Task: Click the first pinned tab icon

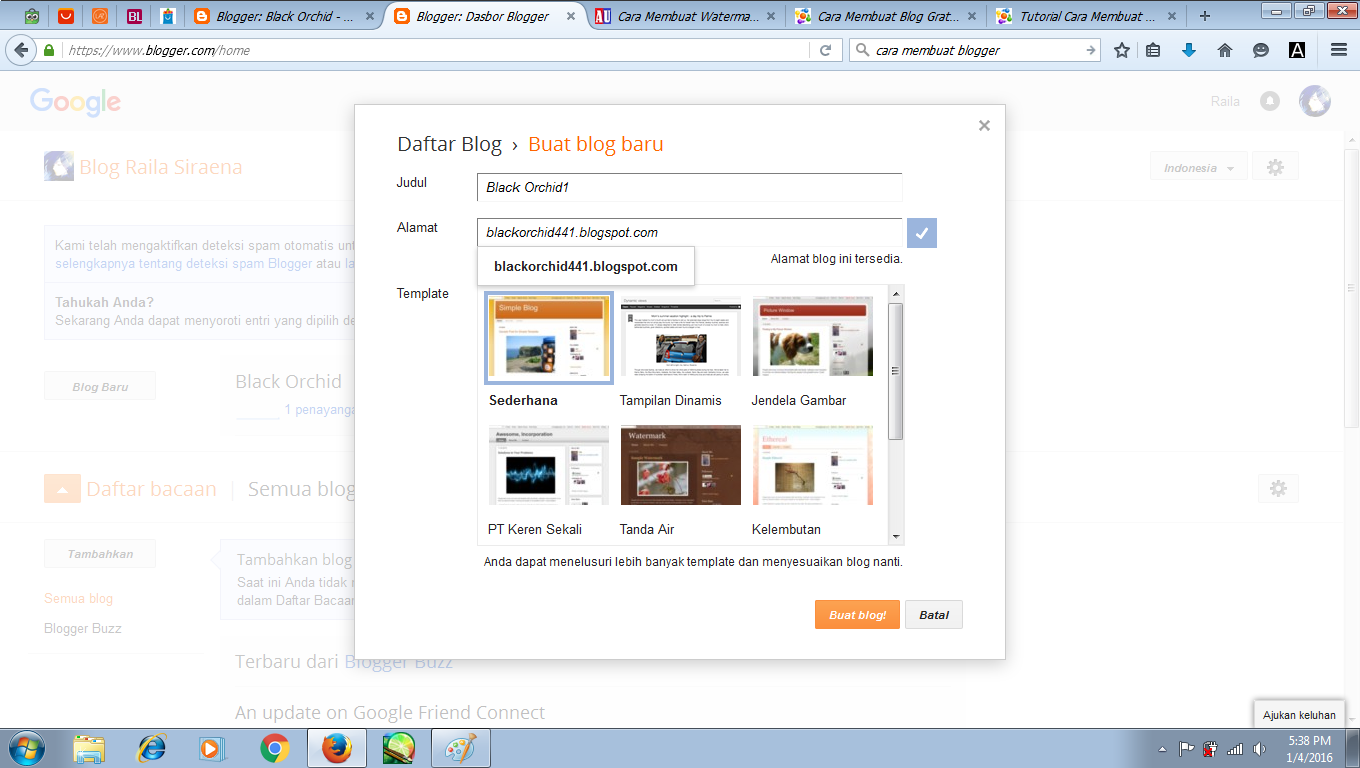Action: (33, 16)
